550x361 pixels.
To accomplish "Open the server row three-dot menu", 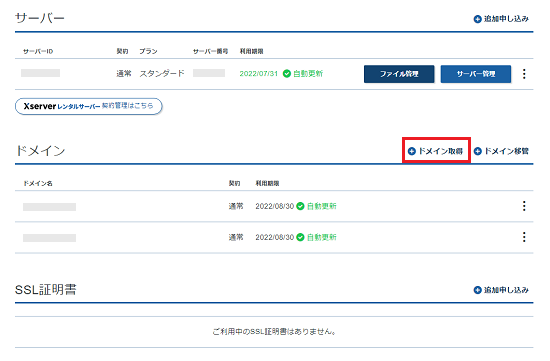I will coord(524,74).
